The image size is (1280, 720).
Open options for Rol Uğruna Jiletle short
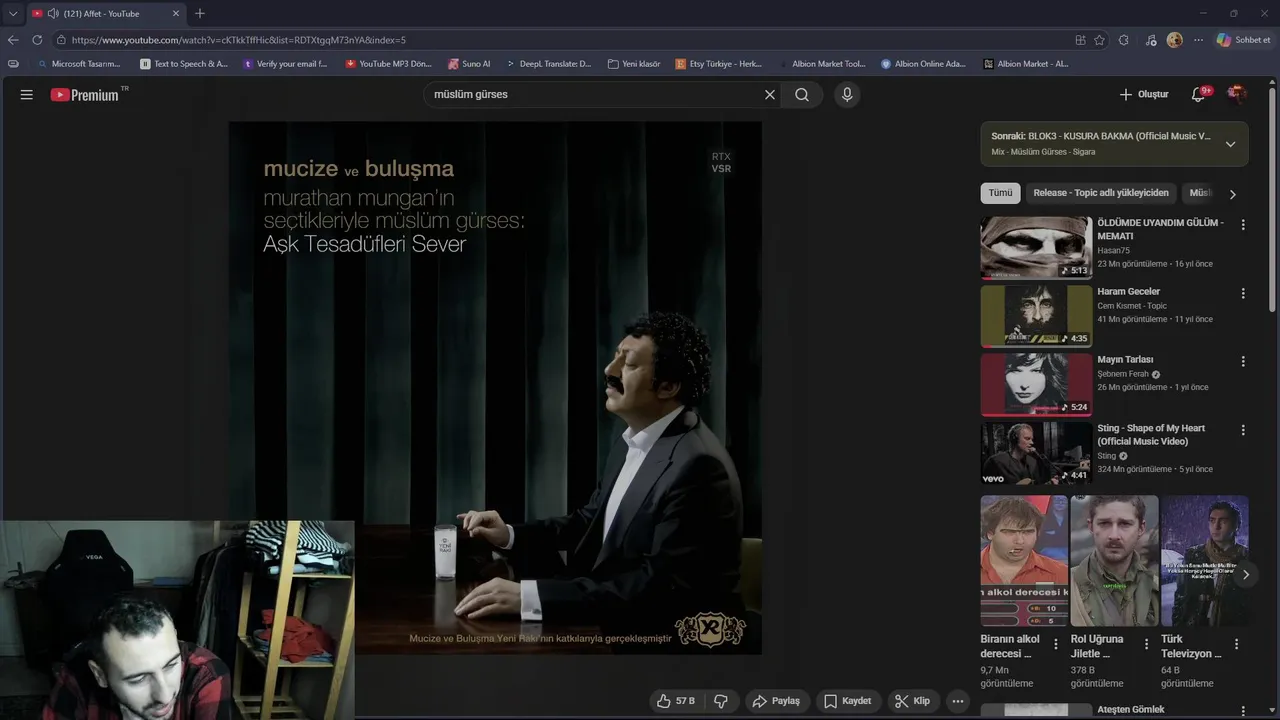pyautogui.click(x=1146, y=645)
